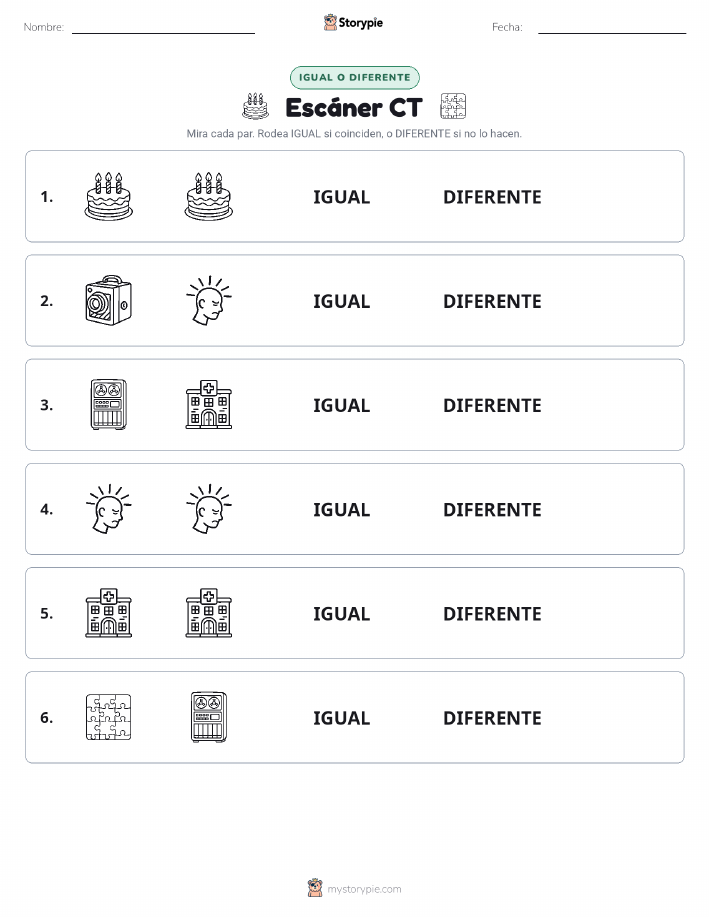Click the hospital building icon in row 3
The height and width of the screenshot is (917, 709).
(209, 405)
